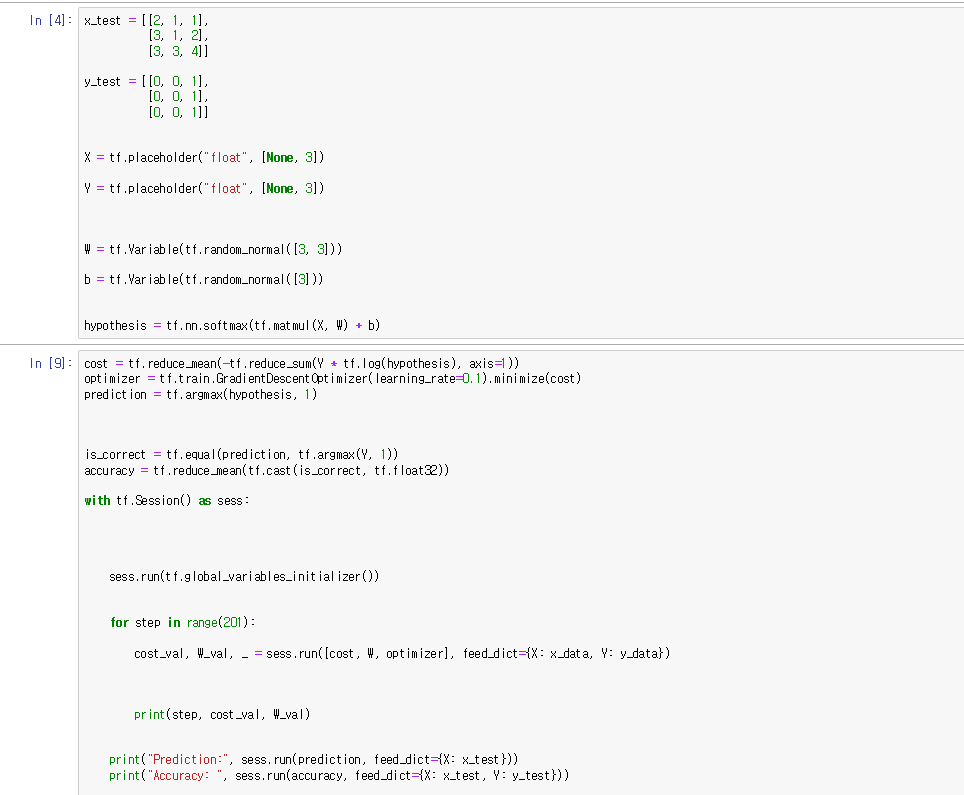Click the sess.run feed_dict training line
The height and width of the screenshot is (795, 964).
pos(400,653)
